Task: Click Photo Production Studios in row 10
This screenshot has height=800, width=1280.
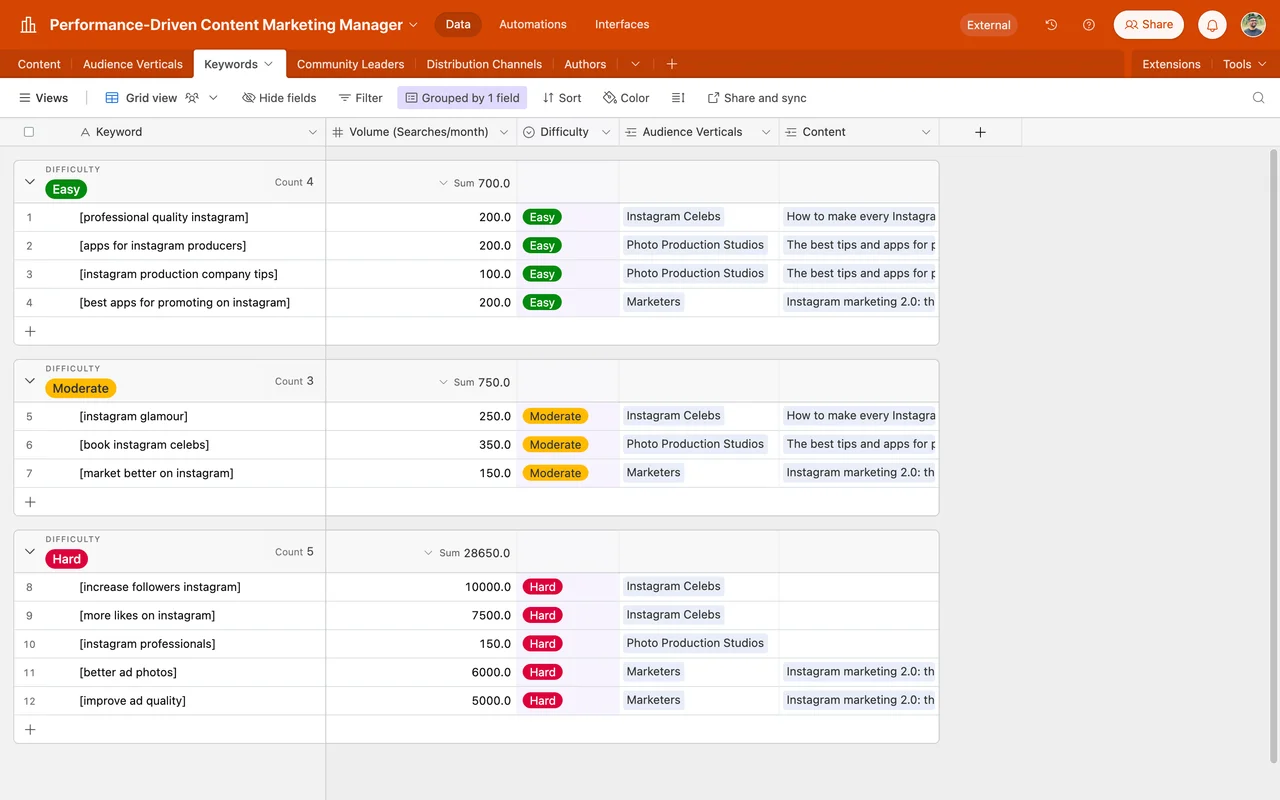Action: click(695, 643)
